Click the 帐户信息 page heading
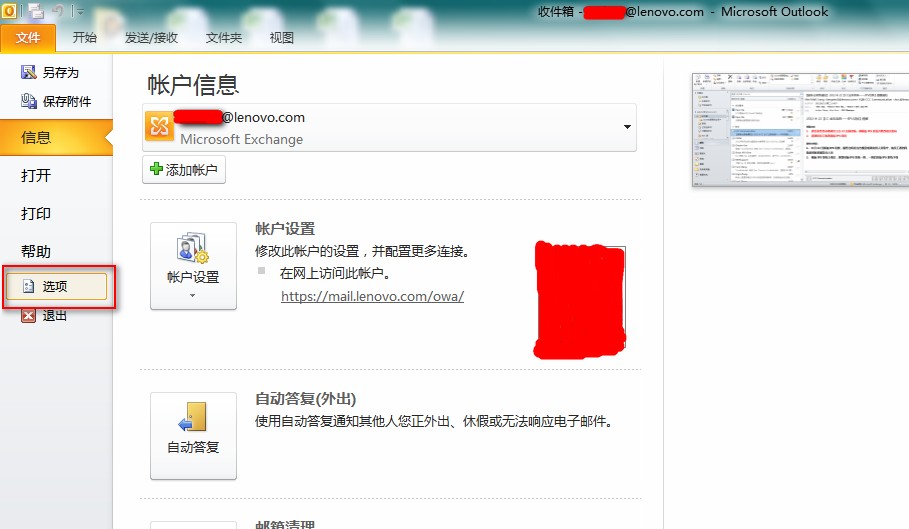 pos(193,85)
